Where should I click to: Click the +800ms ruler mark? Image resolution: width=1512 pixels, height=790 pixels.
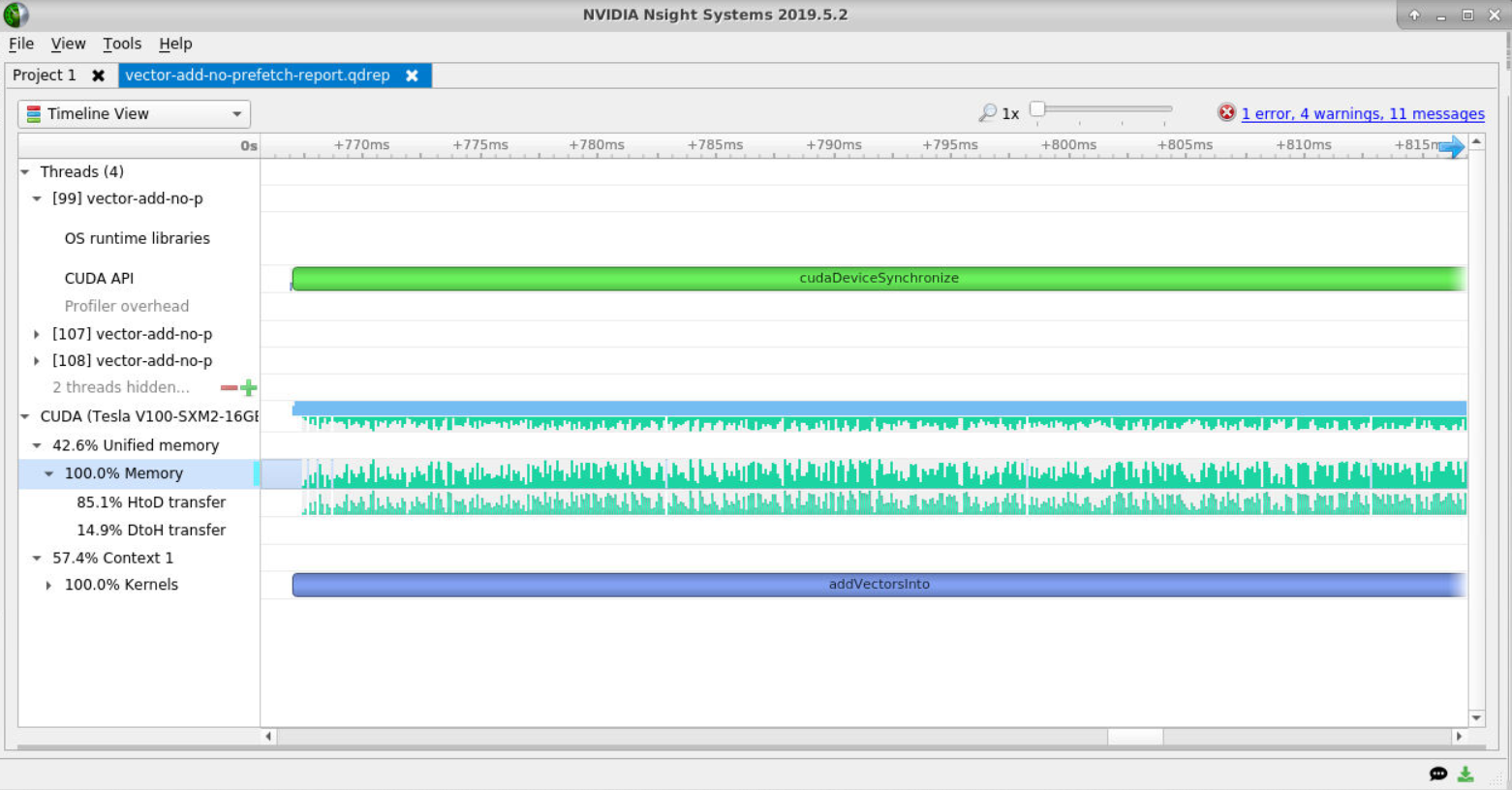pos(1069,145)
